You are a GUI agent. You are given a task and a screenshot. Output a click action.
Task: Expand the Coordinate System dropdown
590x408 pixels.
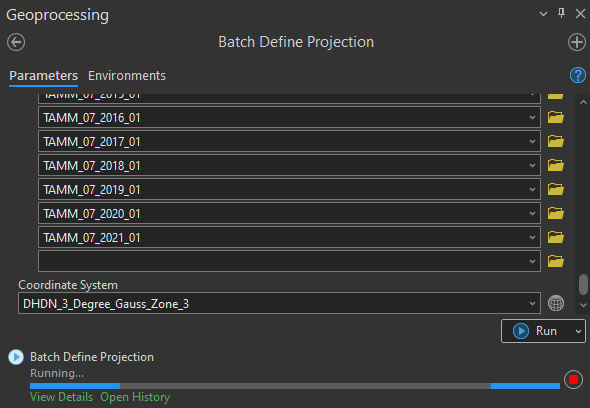[x=532, y=303]
